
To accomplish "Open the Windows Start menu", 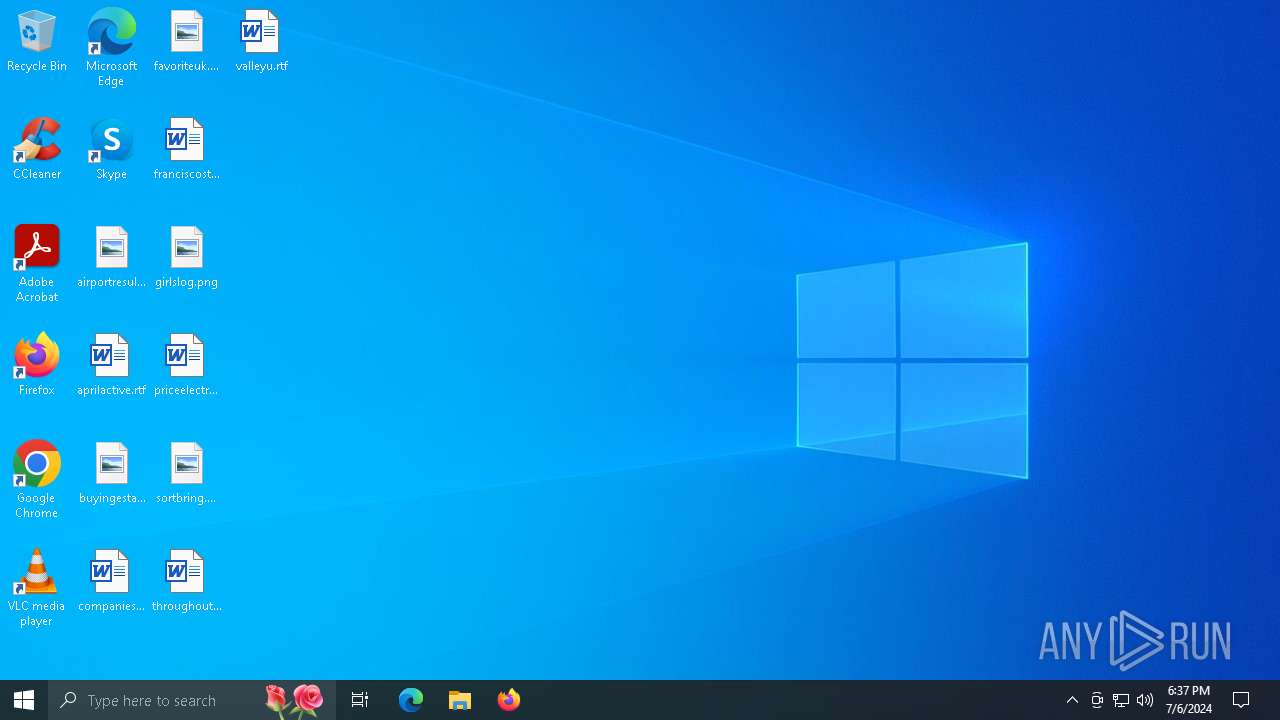I will pyautogui.click(x=24, y=700).
